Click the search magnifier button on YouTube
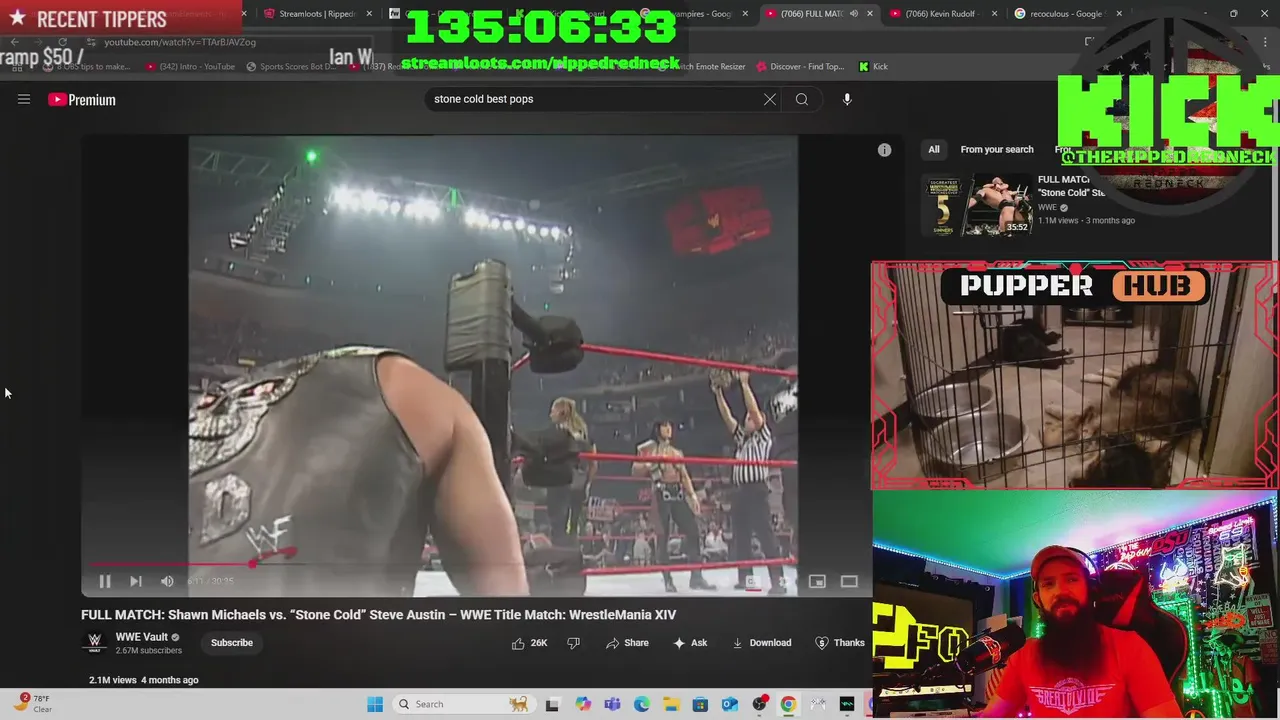The width and height of the screenshot is (1280, 720). point(802,99)
